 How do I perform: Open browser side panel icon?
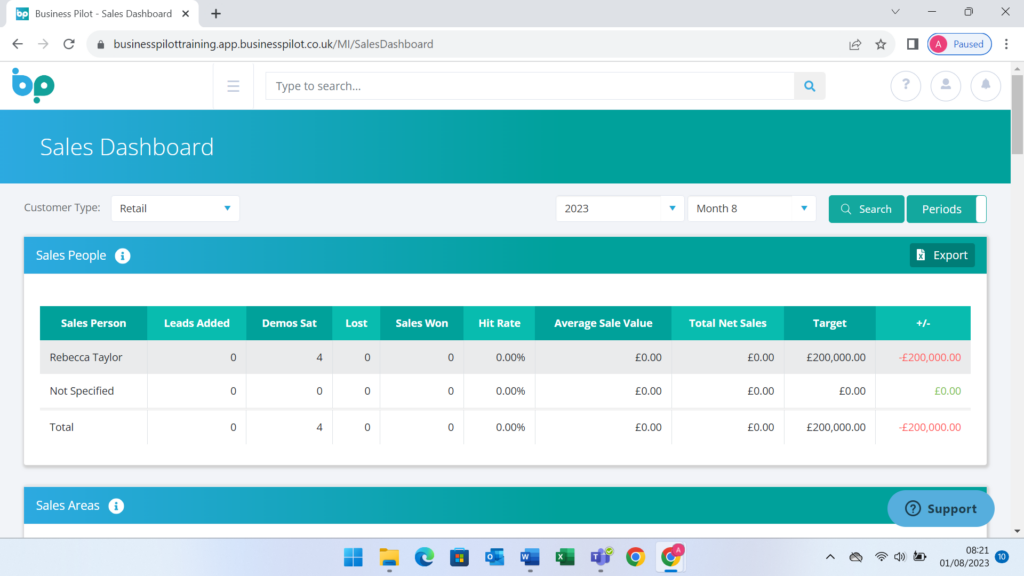click(x=912, y=44)
